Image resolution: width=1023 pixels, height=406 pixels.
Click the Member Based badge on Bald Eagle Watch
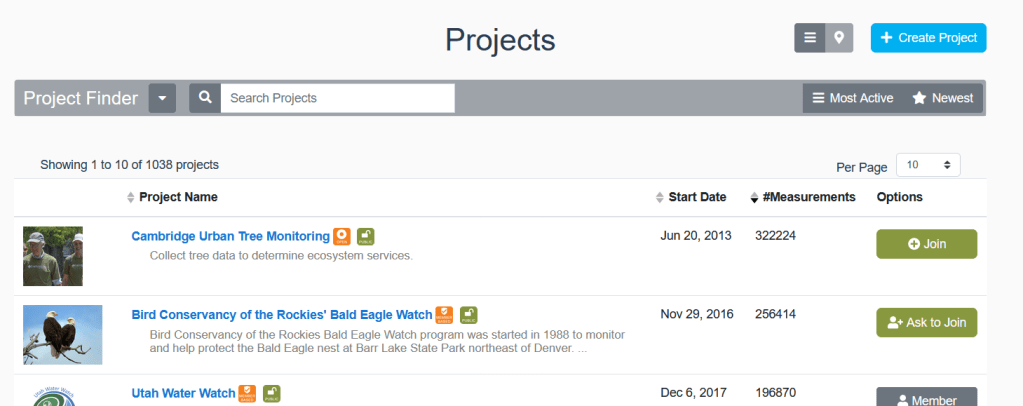[444, 315]
